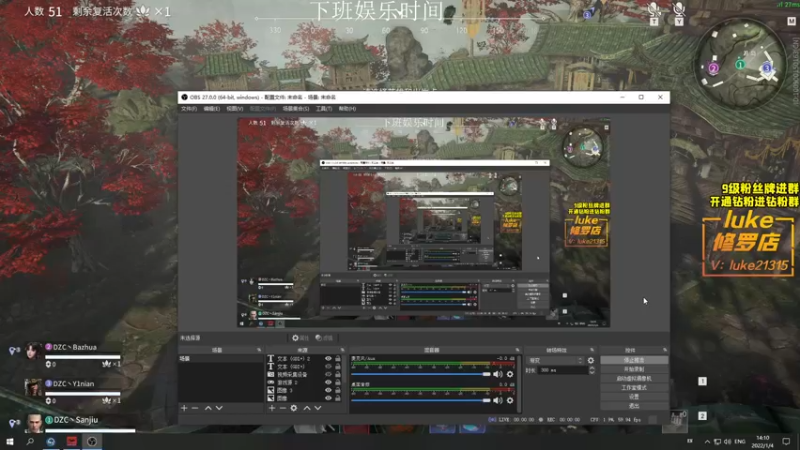Toggle visibility of bottom 图像 source
The height and width of the screenshot is (450, 800).
click(328, 398)
